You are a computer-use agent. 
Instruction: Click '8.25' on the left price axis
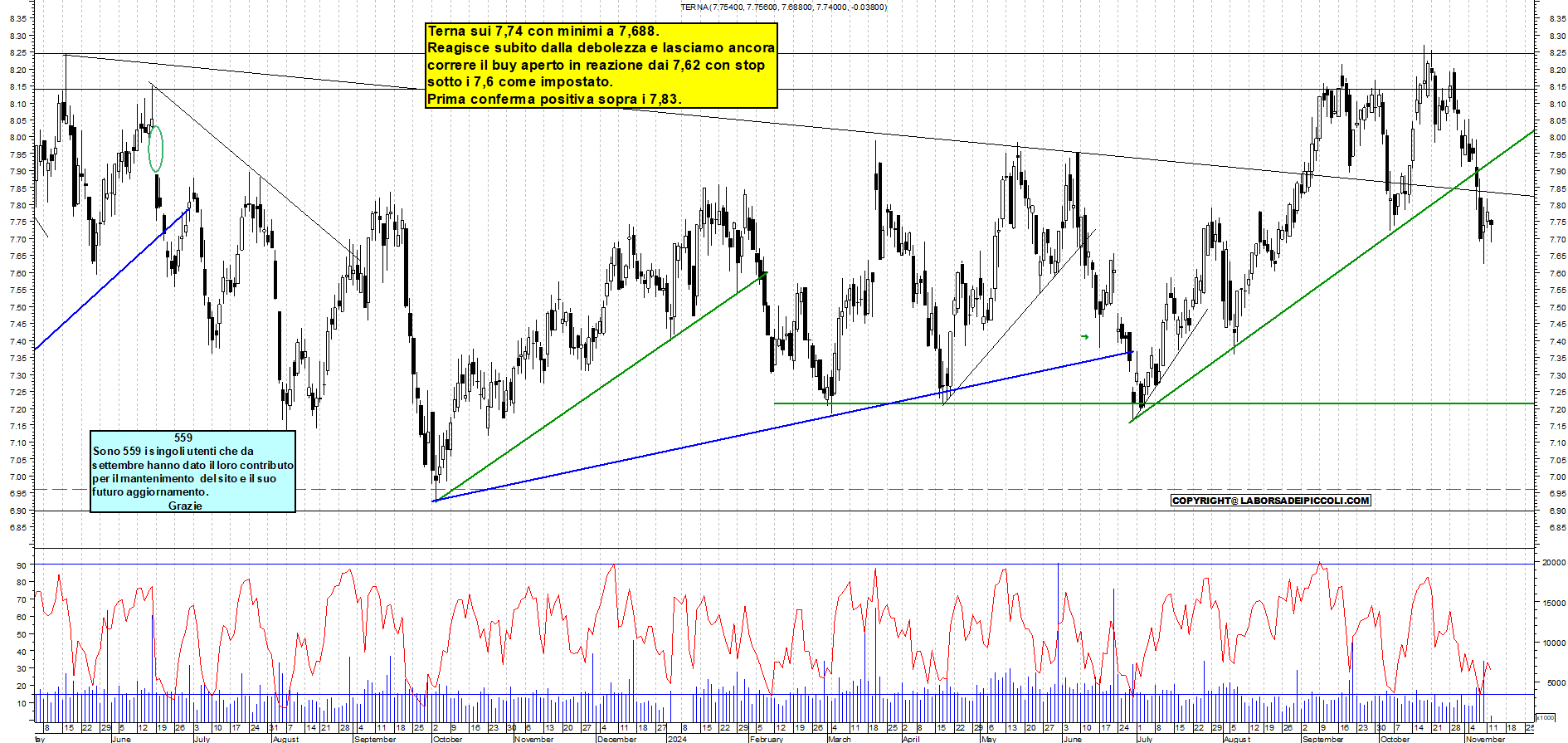tap(18, 53)
